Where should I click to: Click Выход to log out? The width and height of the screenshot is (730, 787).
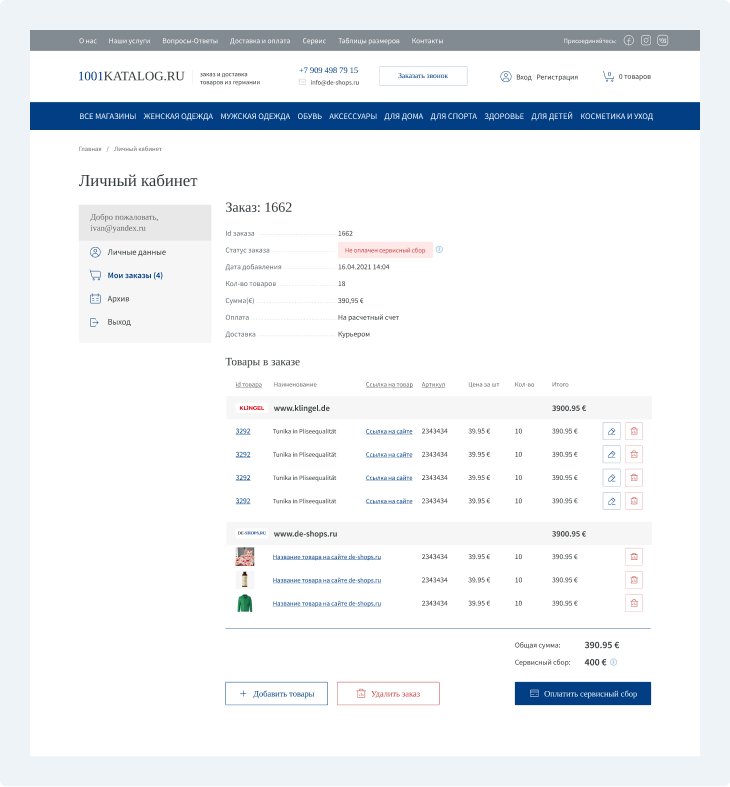tap(119, 322)
